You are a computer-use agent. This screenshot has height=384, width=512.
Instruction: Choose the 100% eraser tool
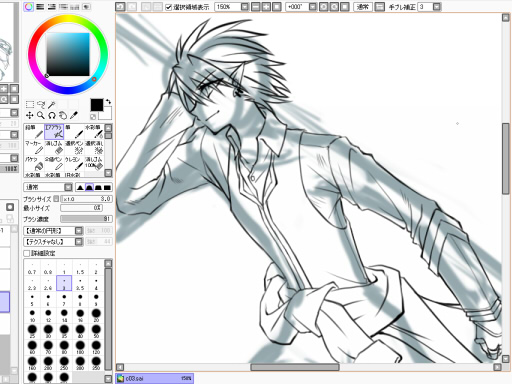(94, 163)
